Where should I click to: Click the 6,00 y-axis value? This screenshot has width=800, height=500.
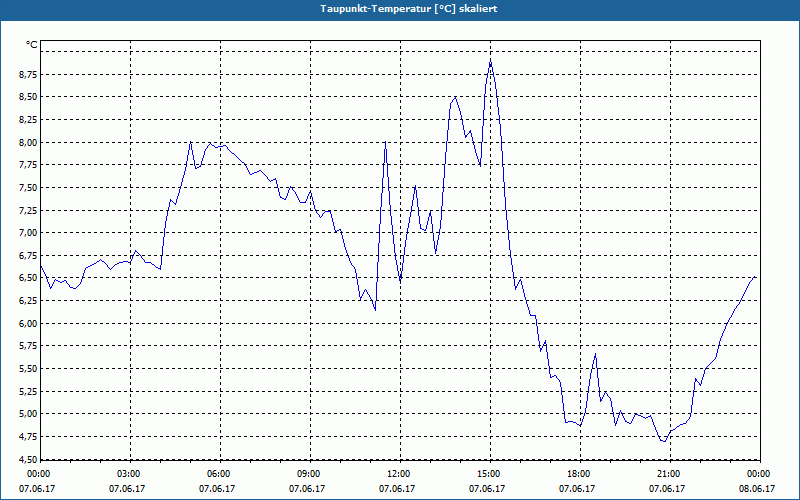[27, 323]
